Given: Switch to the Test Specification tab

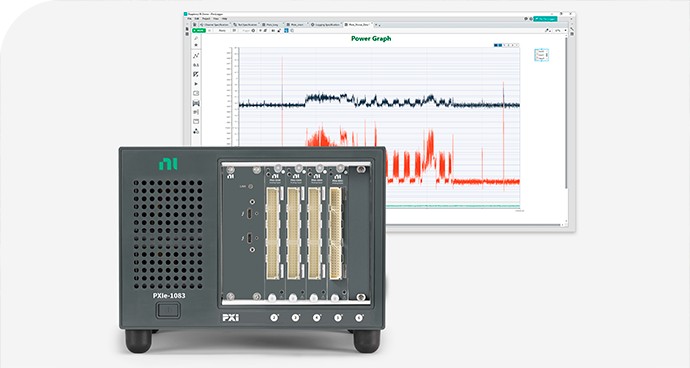Looking at the screenshot, I should (245, 25).
